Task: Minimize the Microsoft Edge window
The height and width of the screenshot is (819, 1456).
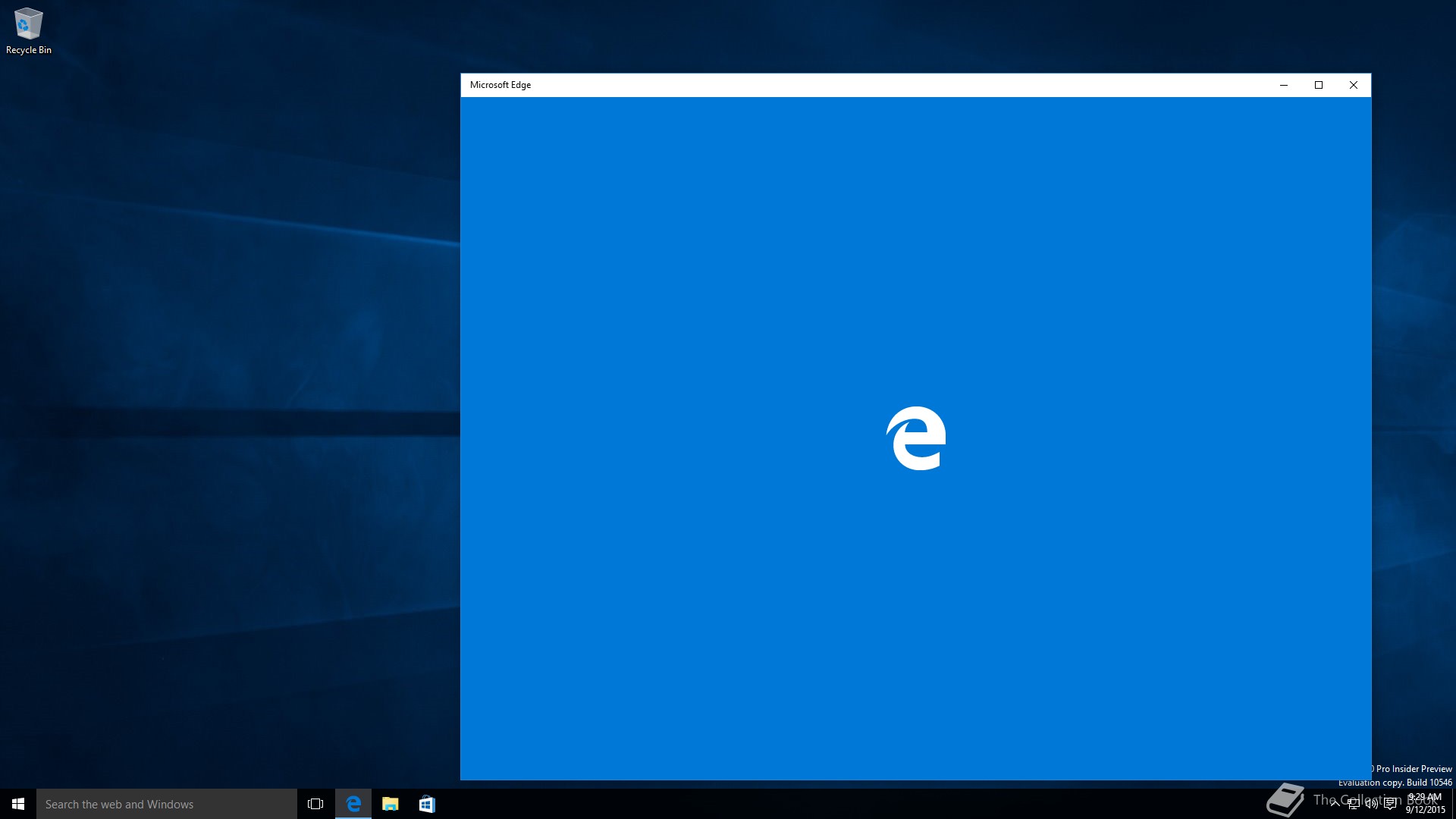Action: coord(1284,85)
